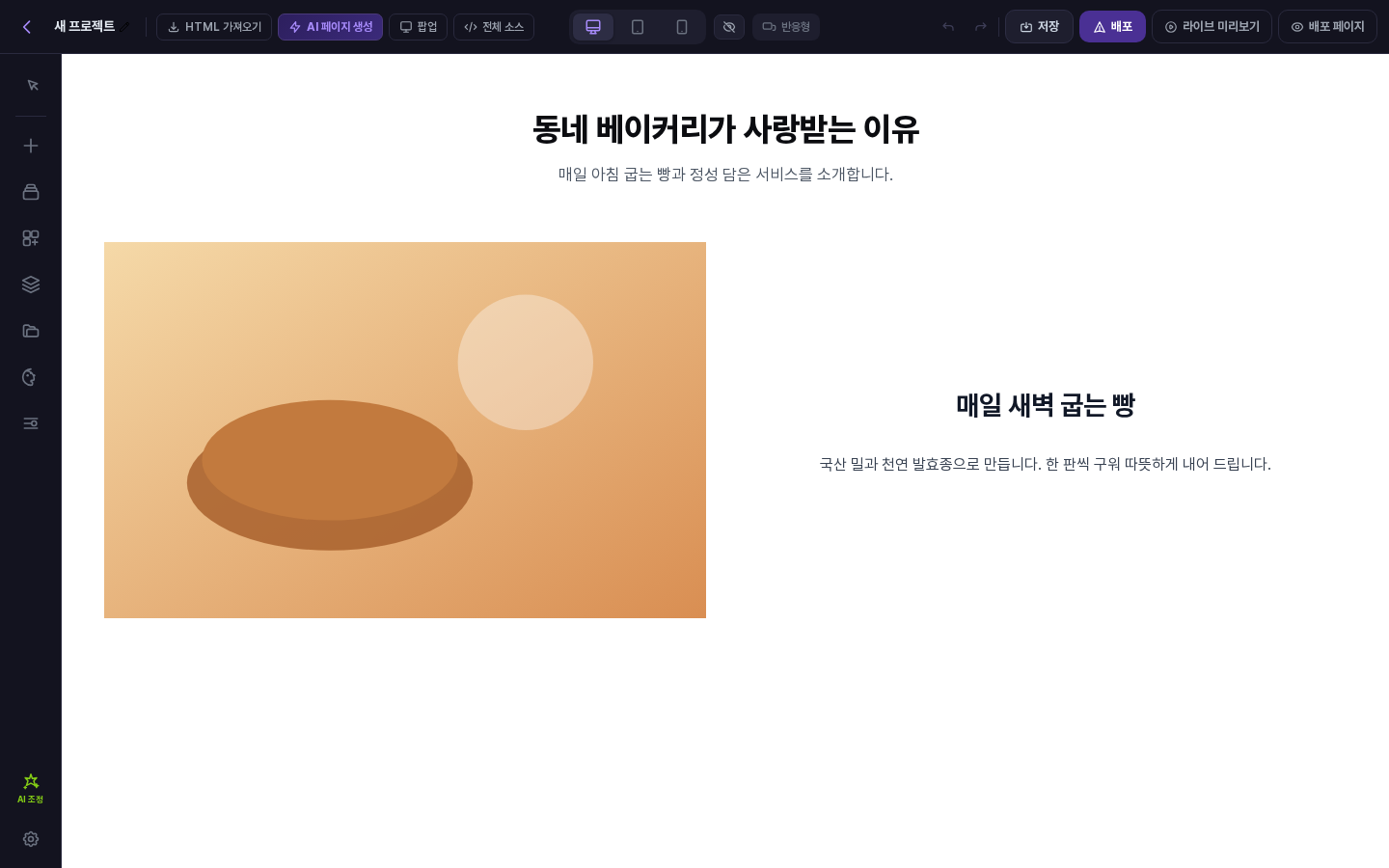Select the cursor tool in the sidebar

click(x=31, y=86)
